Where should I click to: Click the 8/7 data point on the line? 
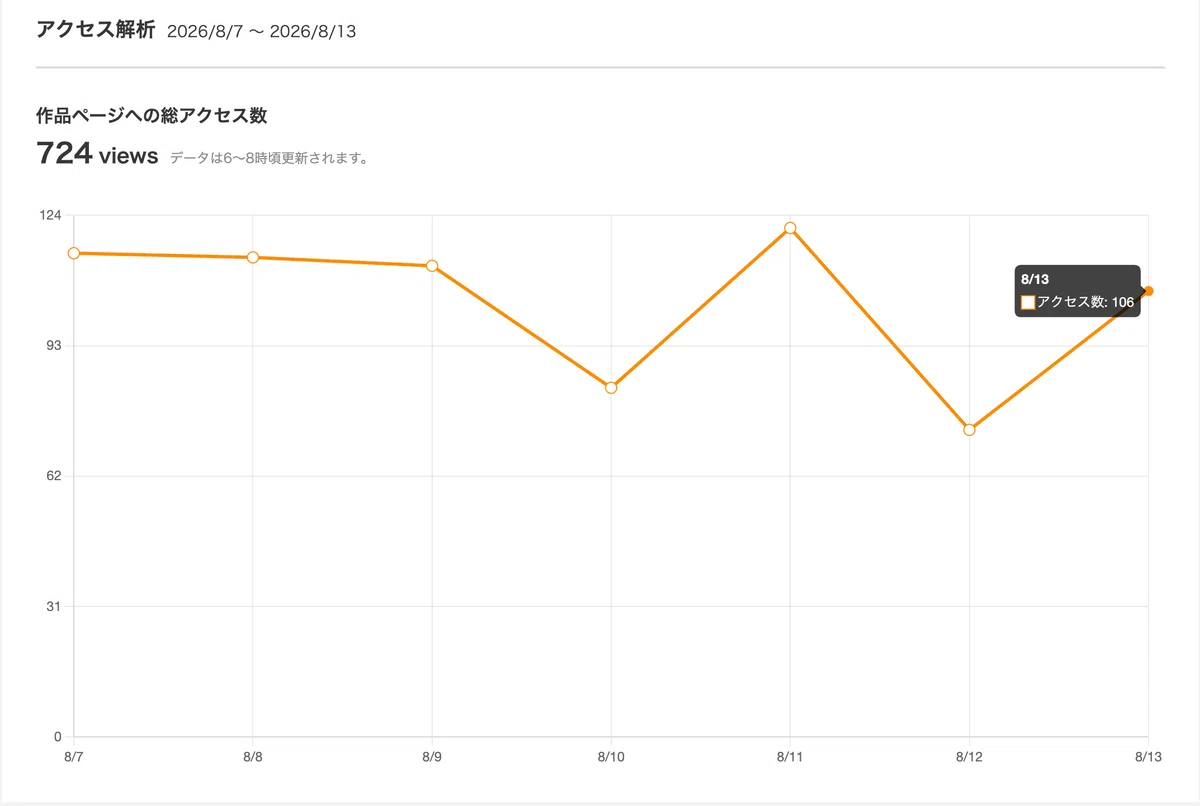tap(74, 253)
